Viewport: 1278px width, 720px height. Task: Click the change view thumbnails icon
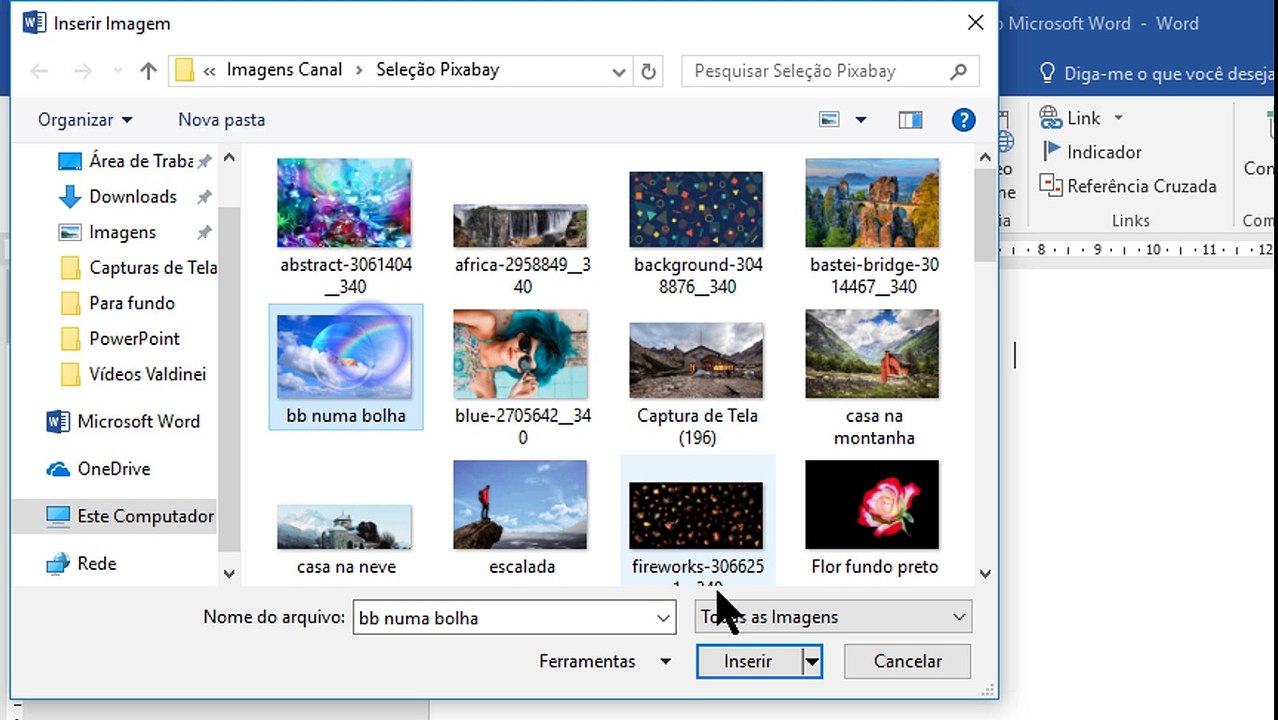click(x=829, y=120)
